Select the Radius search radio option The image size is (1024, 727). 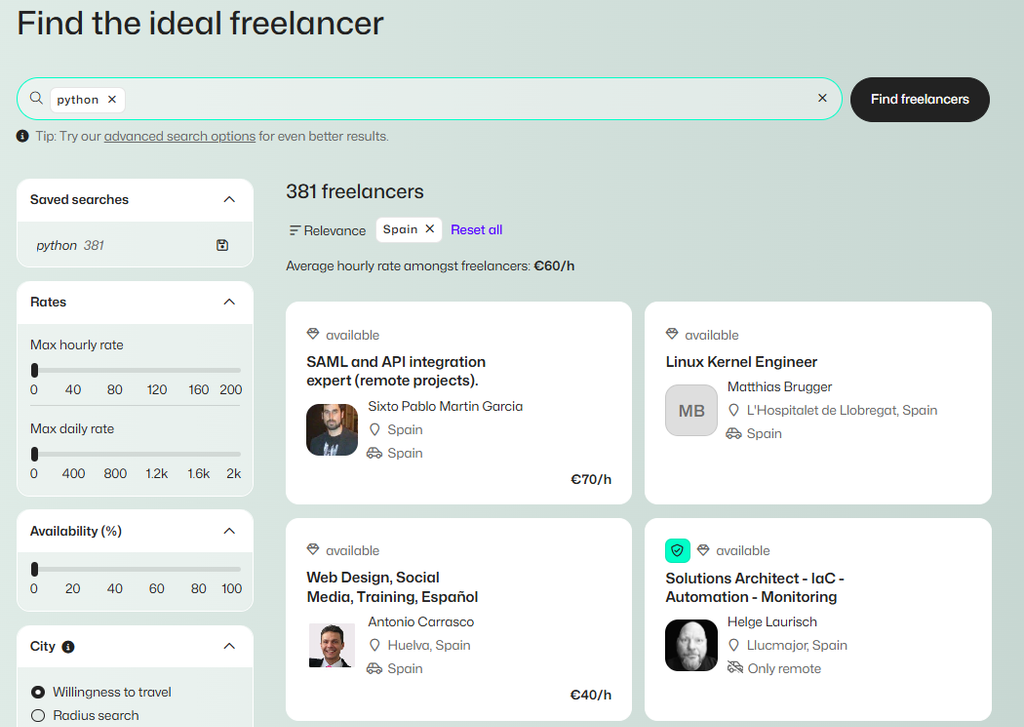coord(38,715)
